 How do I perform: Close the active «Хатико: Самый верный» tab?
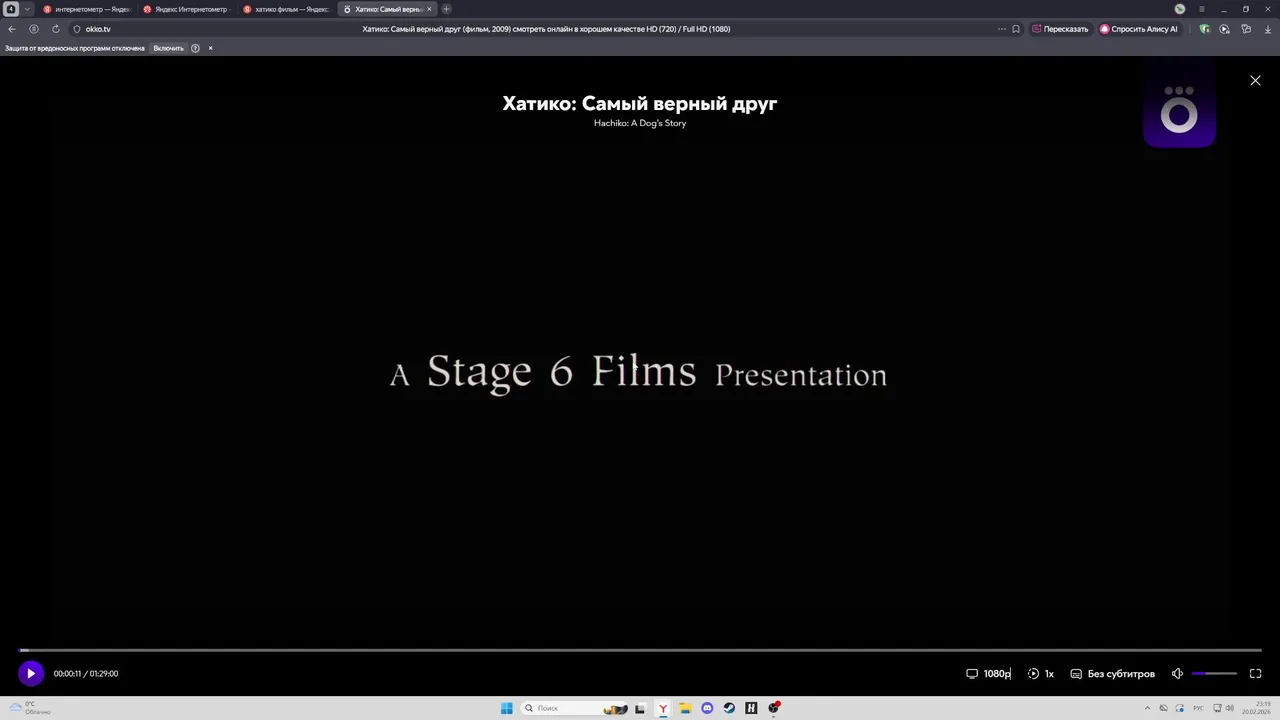[429, 9]
